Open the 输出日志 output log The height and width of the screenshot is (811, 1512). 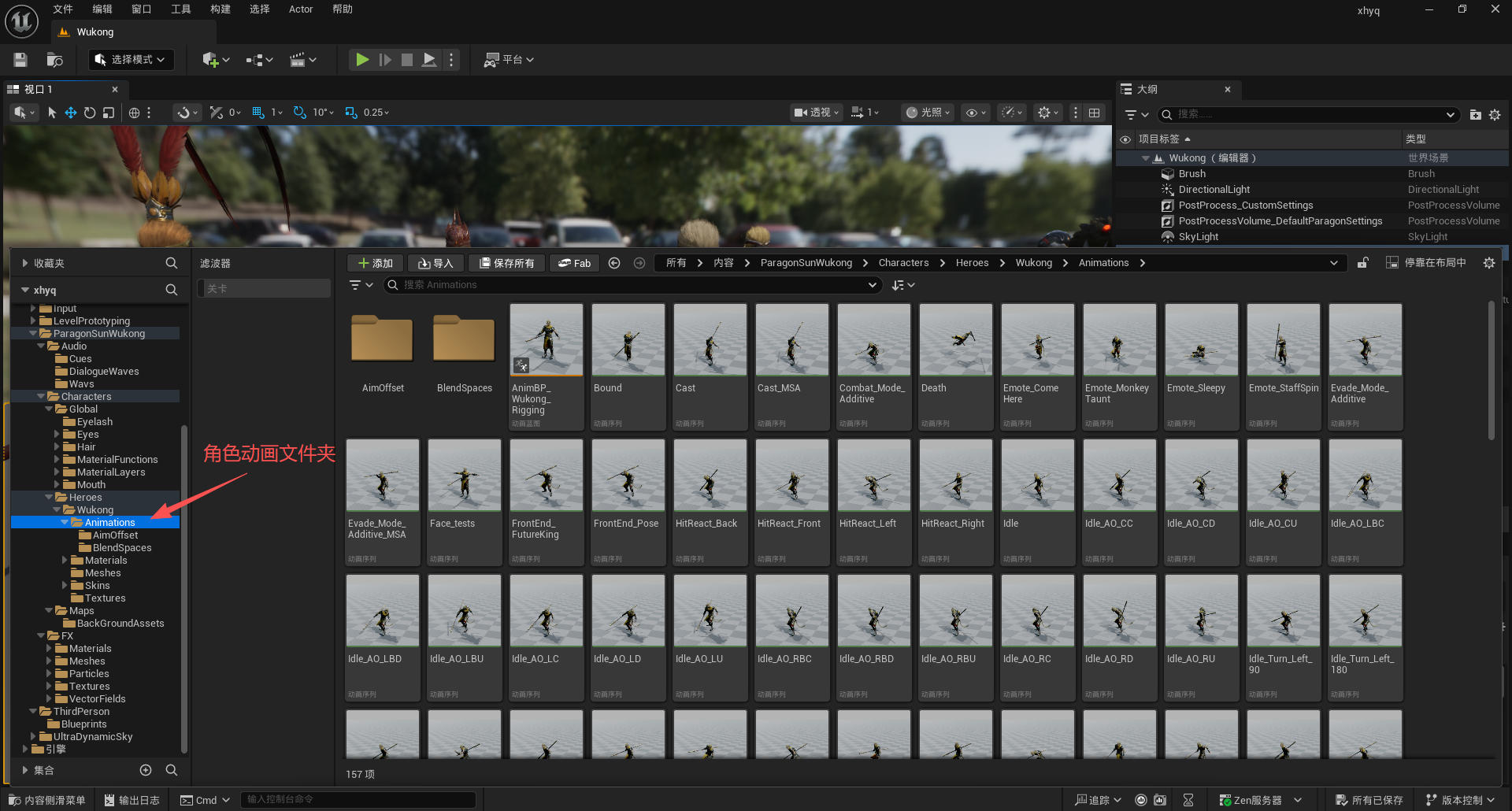pyautogui.click(x=132, y=800)
